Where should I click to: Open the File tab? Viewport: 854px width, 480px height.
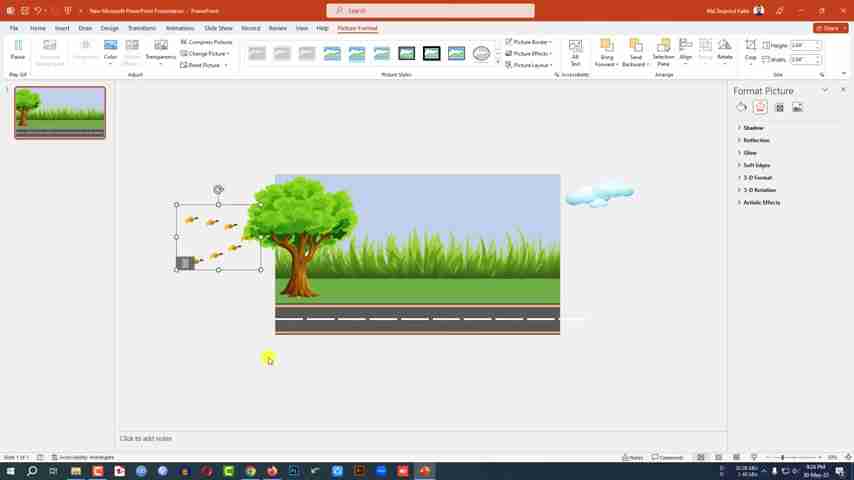pyautogui.click(x=14, y=28)
